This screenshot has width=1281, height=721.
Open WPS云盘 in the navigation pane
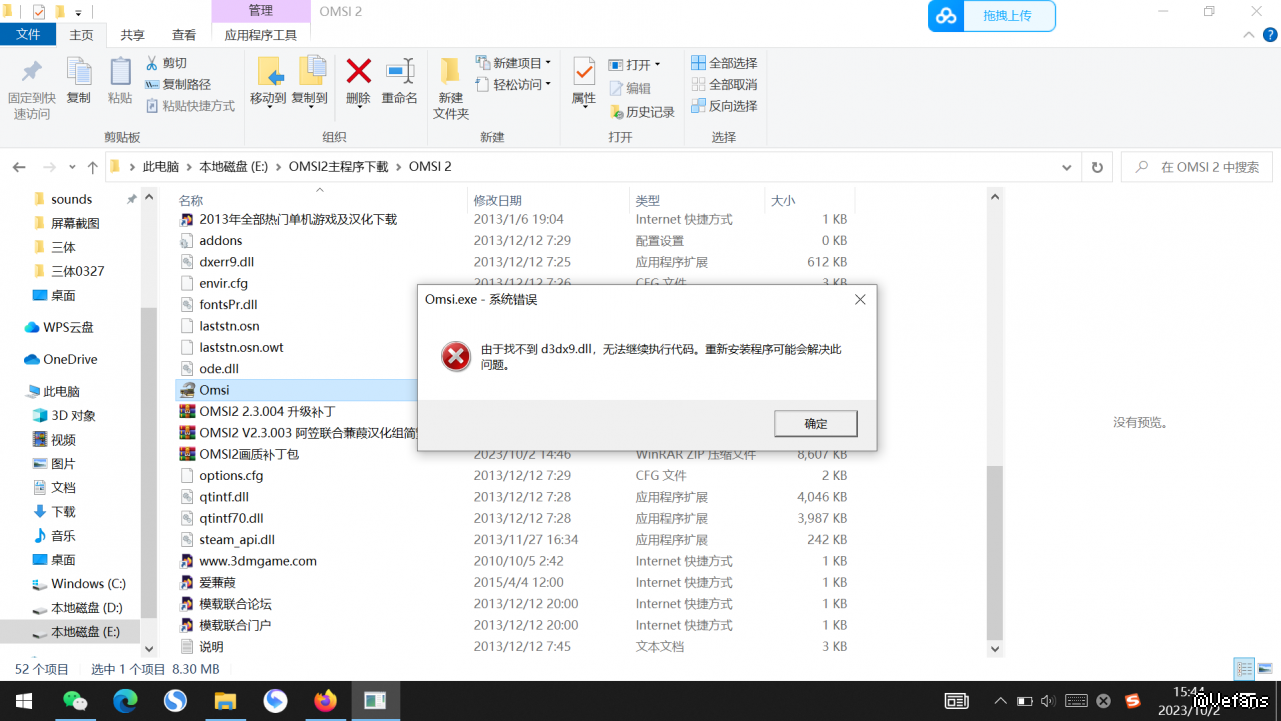pos(68,327)
